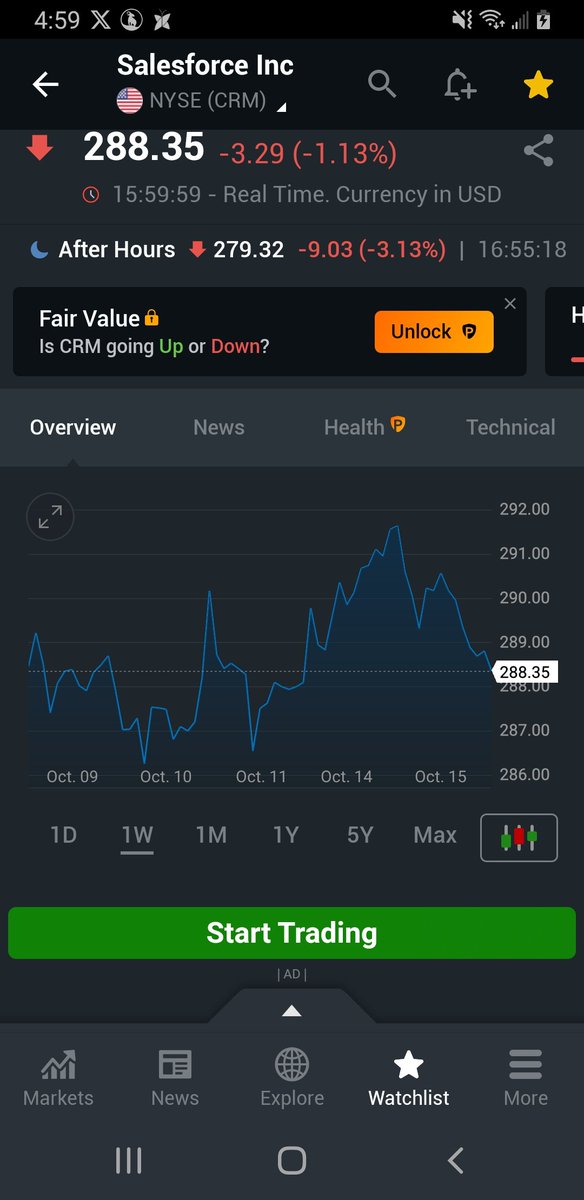The width and height of the screenshot is (584, 1200).
Task: Open the More menu in bottom navigation
Action: pyautogui.click(x=526, y=1078)
